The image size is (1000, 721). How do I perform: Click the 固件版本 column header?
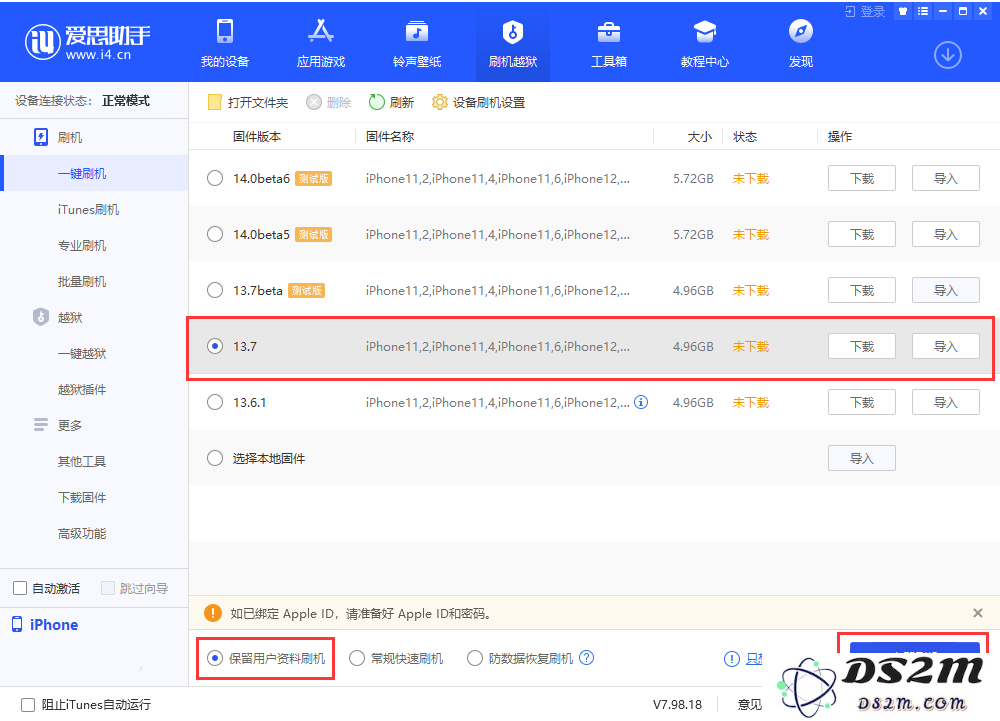(x=257, y=136)
